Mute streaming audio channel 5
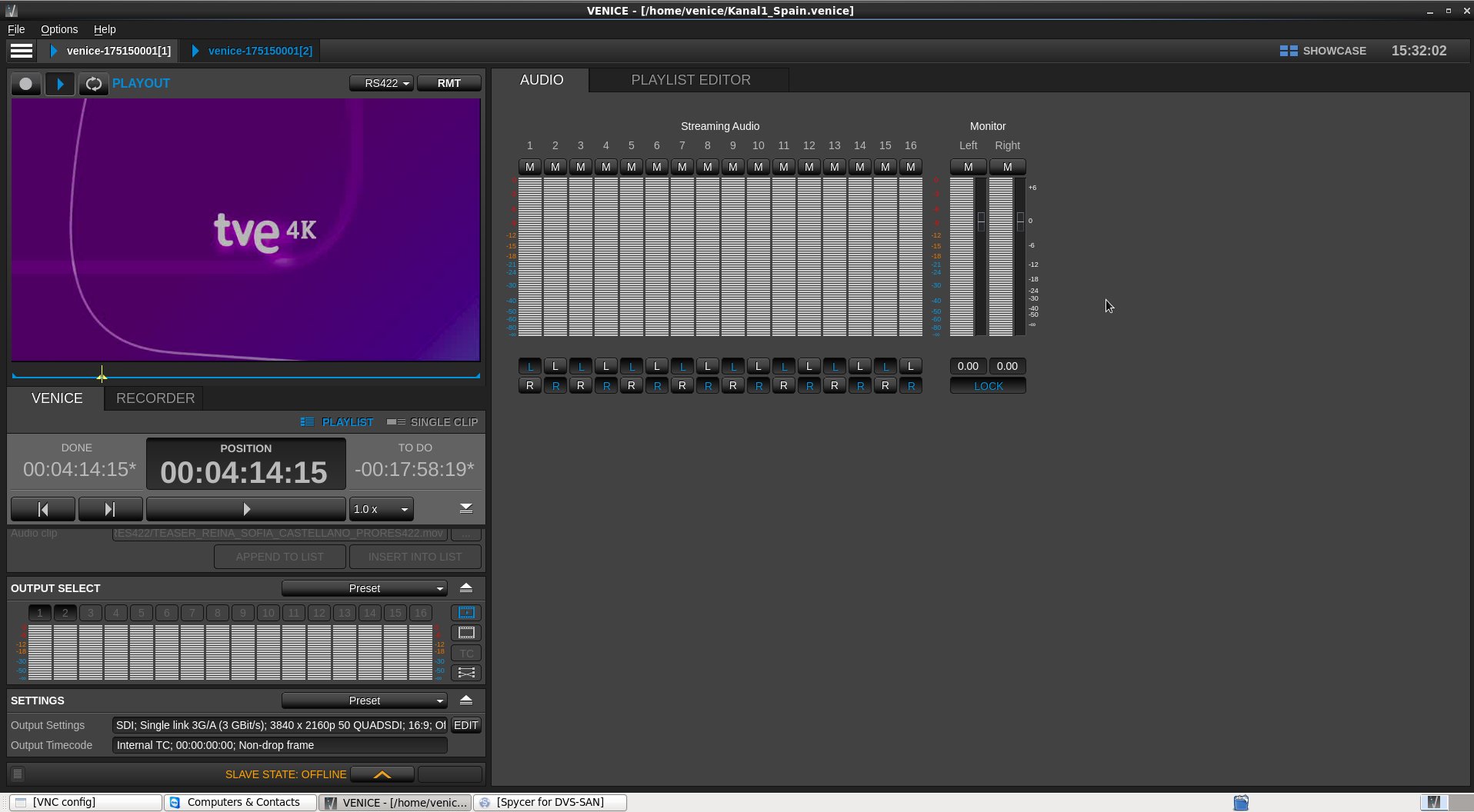This screenshot has height=812, width=1474. tap(632, 167)
